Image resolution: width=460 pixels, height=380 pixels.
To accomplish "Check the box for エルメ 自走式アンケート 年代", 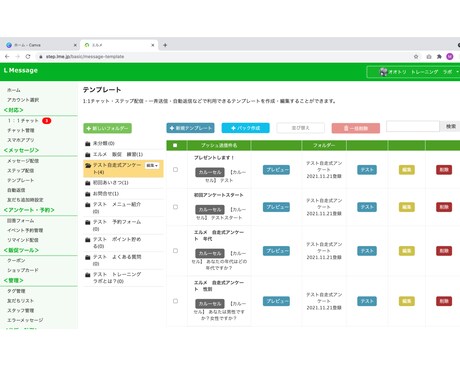I will coord(175,251).
